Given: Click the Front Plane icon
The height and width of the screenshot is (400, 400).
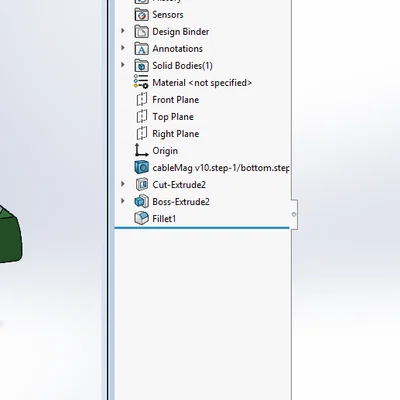Looking at the screenshot, I should point(142,99).
